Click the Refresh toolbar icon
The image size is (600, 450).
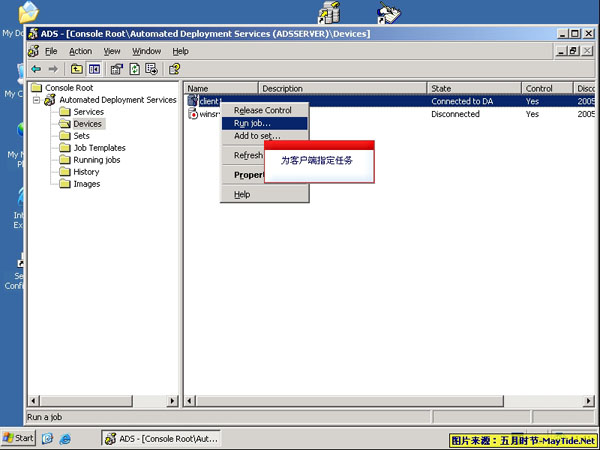(x=134, y=69)
